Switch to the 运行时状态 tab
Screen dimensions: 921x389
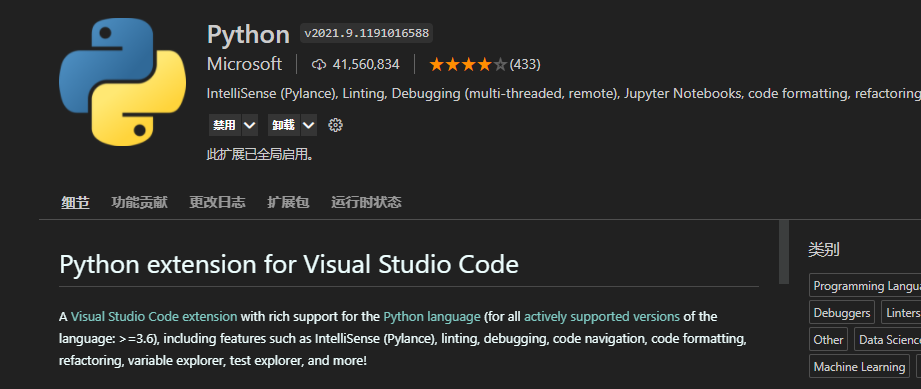366,203
